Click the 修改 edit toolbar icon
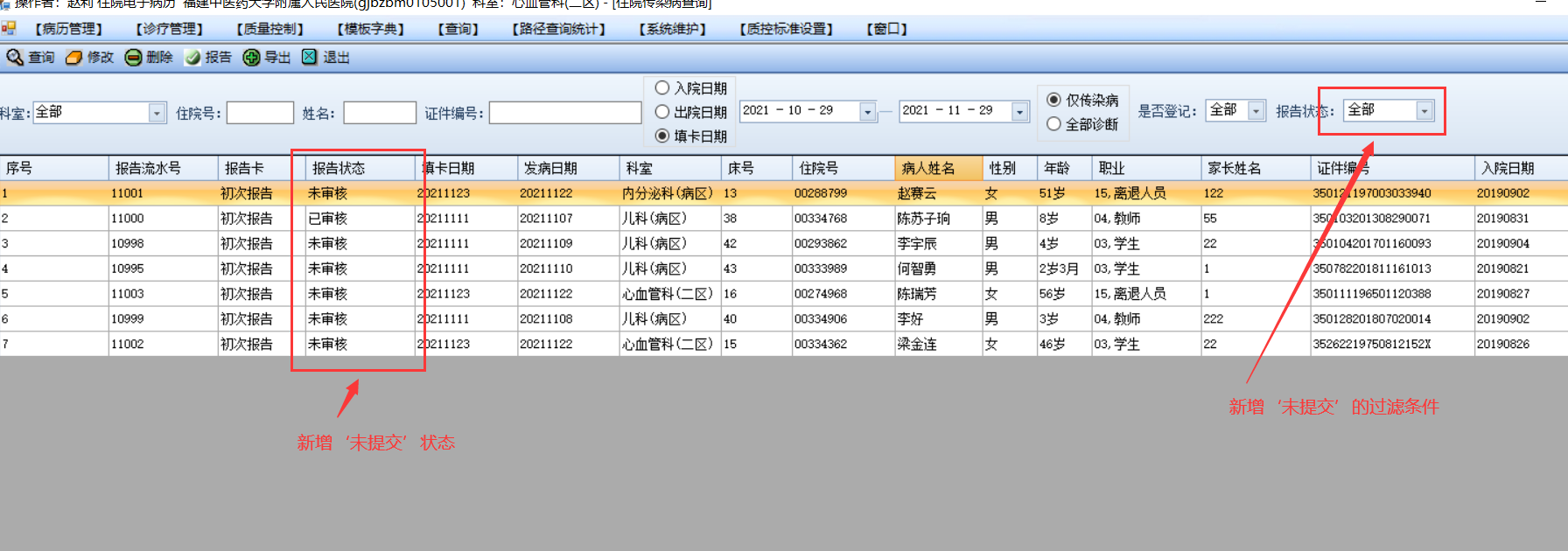 (73, 58)
